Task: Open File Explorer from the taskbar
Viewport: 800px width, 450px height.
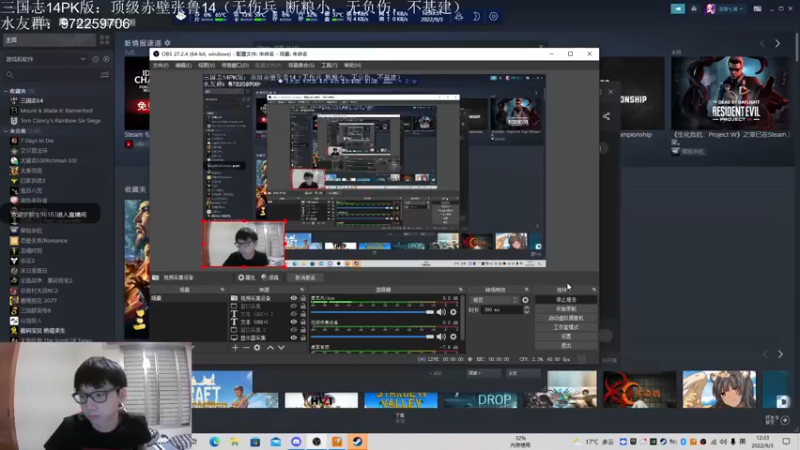Action: [235, 441]
